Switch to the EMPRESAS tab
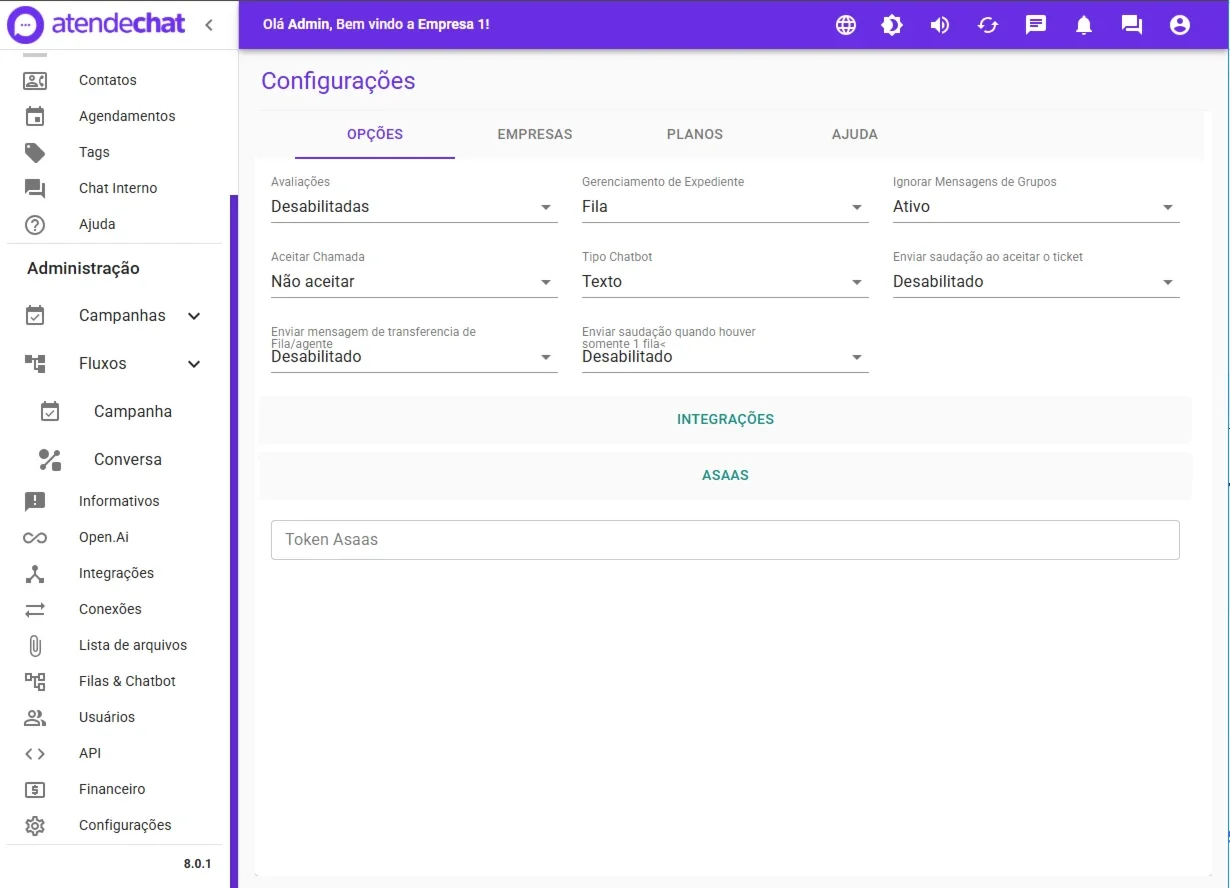Viewport: 1230px width, 888px height. (535, 134)
